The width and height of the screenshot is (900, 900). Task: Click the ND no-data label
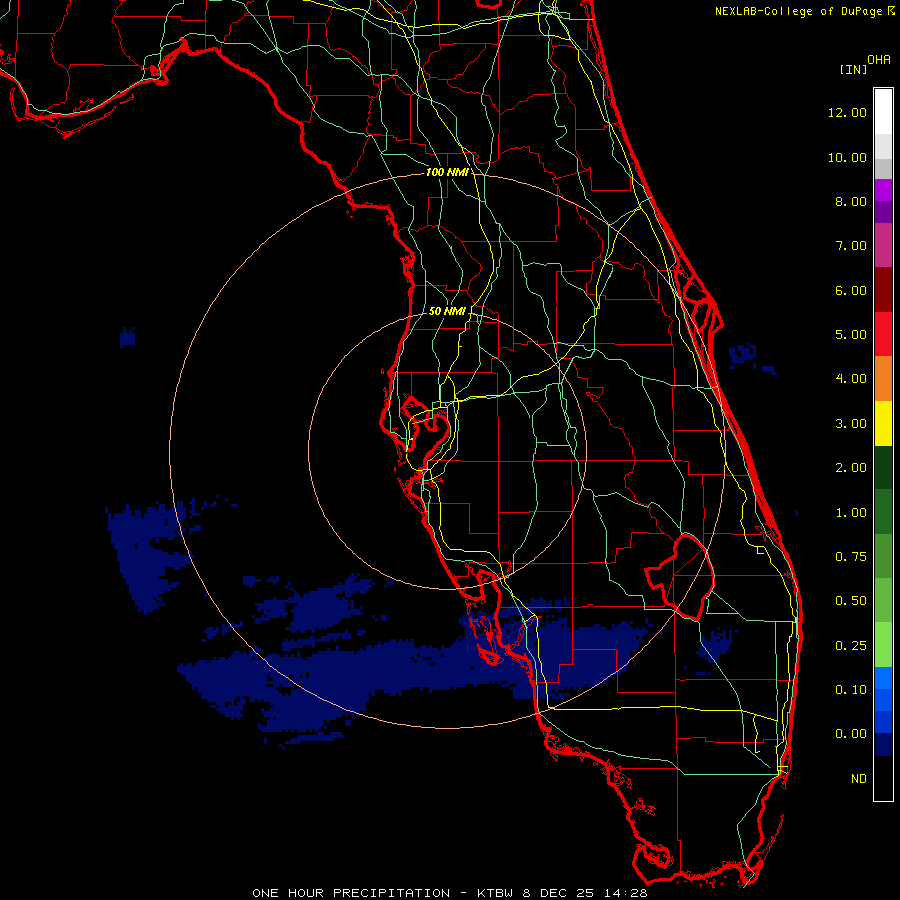[x=859, y=779]
